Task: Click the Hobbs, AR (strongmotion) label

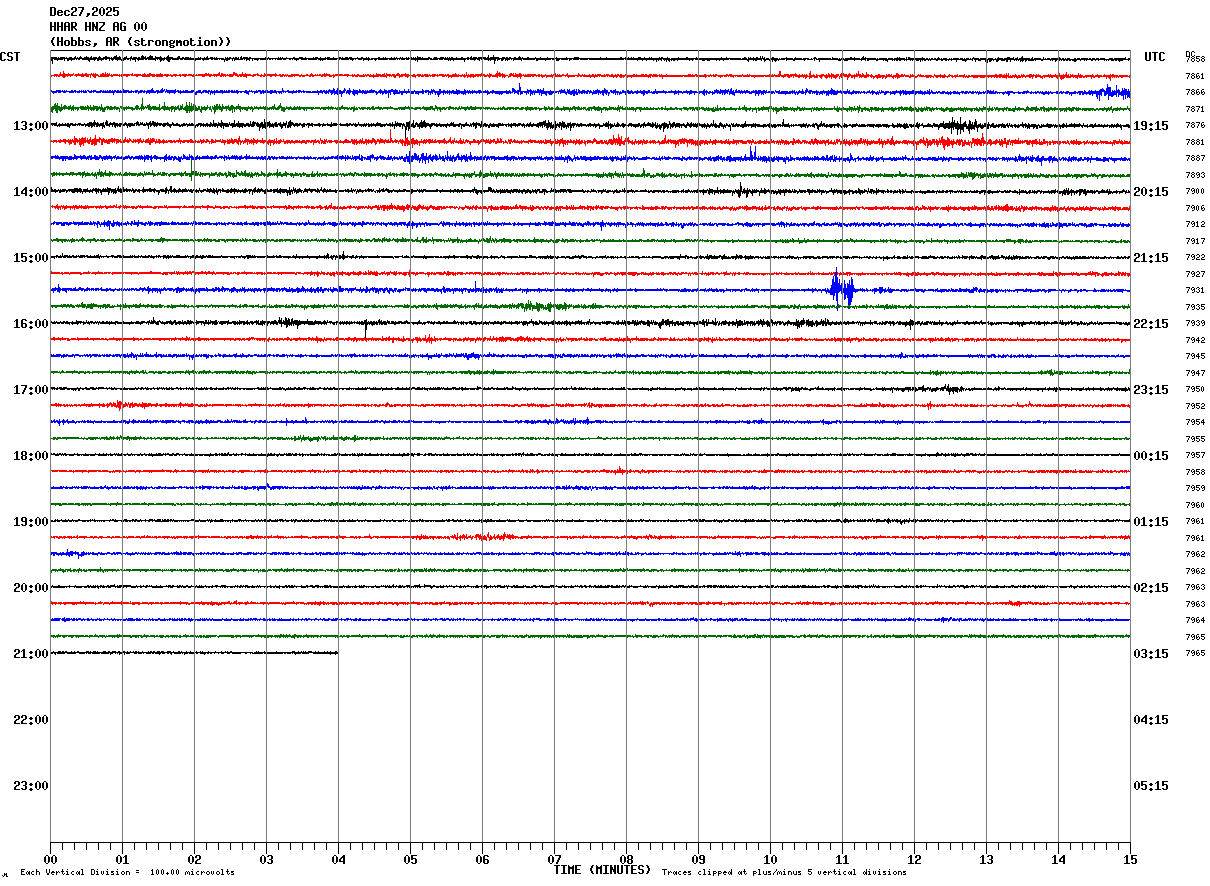Action: coord(141,42)
